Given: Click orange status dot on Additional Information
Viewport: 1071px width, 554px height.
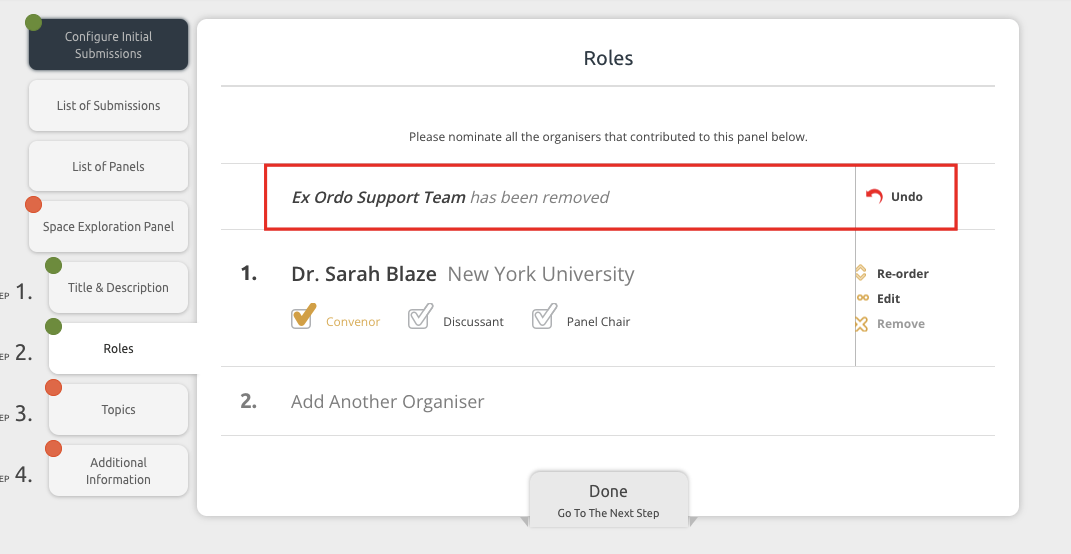Looking at the screenshot, I should [54, 449].
